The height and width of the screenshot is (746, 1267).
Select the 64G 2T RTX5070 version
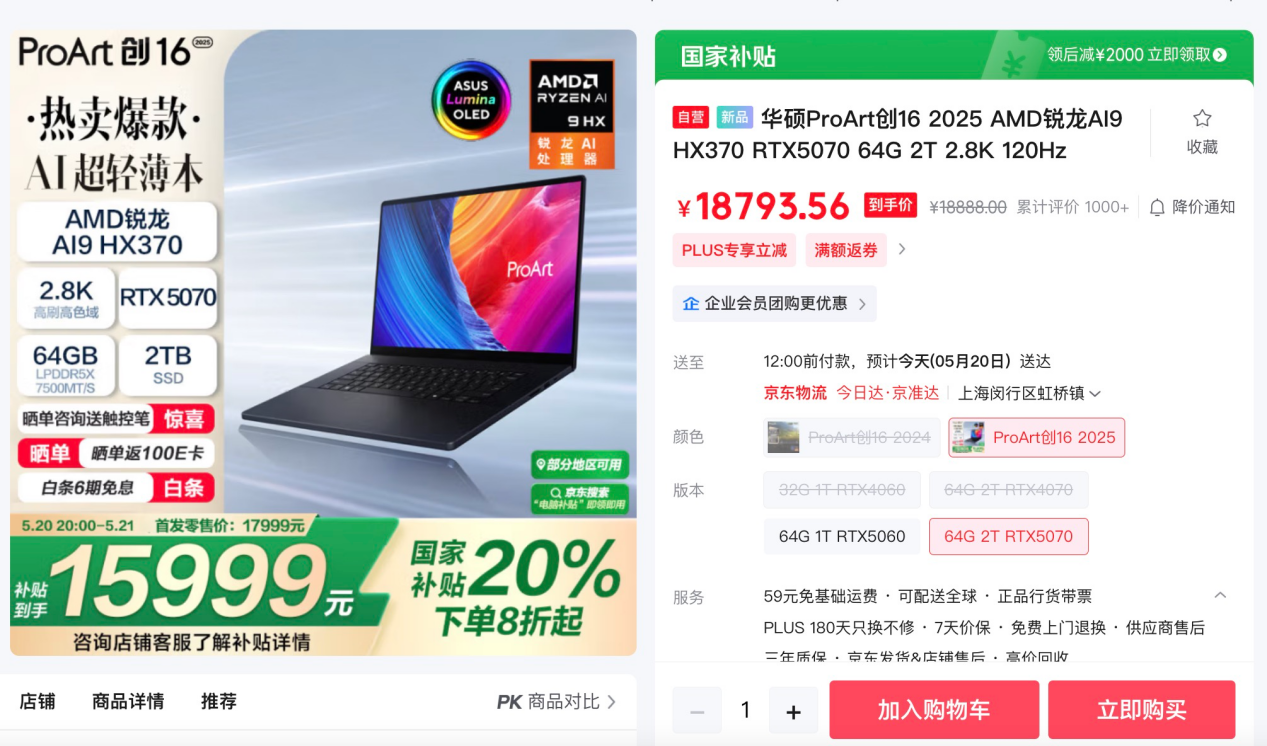(1008, 536)
